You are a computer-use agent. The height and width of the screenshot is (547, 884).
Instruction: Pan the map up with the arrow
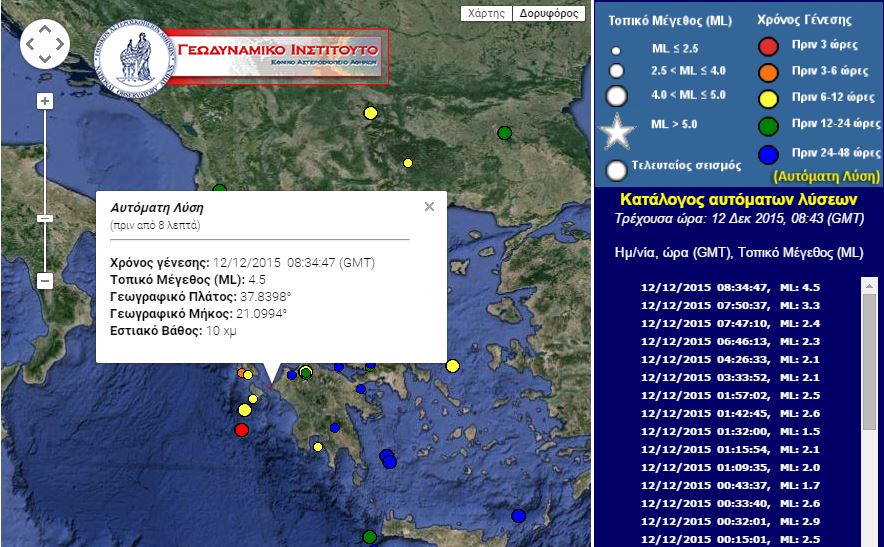pyautogui.click(x=45, y=30)
